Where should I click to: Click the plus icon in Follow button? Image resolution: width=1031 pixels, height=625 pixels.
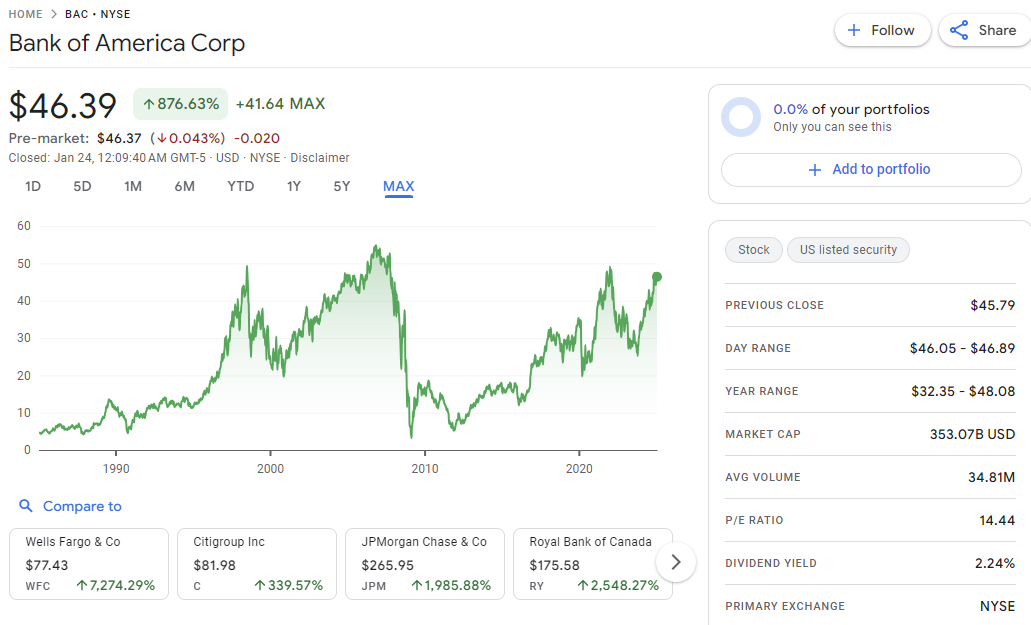pyautogui.click(x=853, y=30)
